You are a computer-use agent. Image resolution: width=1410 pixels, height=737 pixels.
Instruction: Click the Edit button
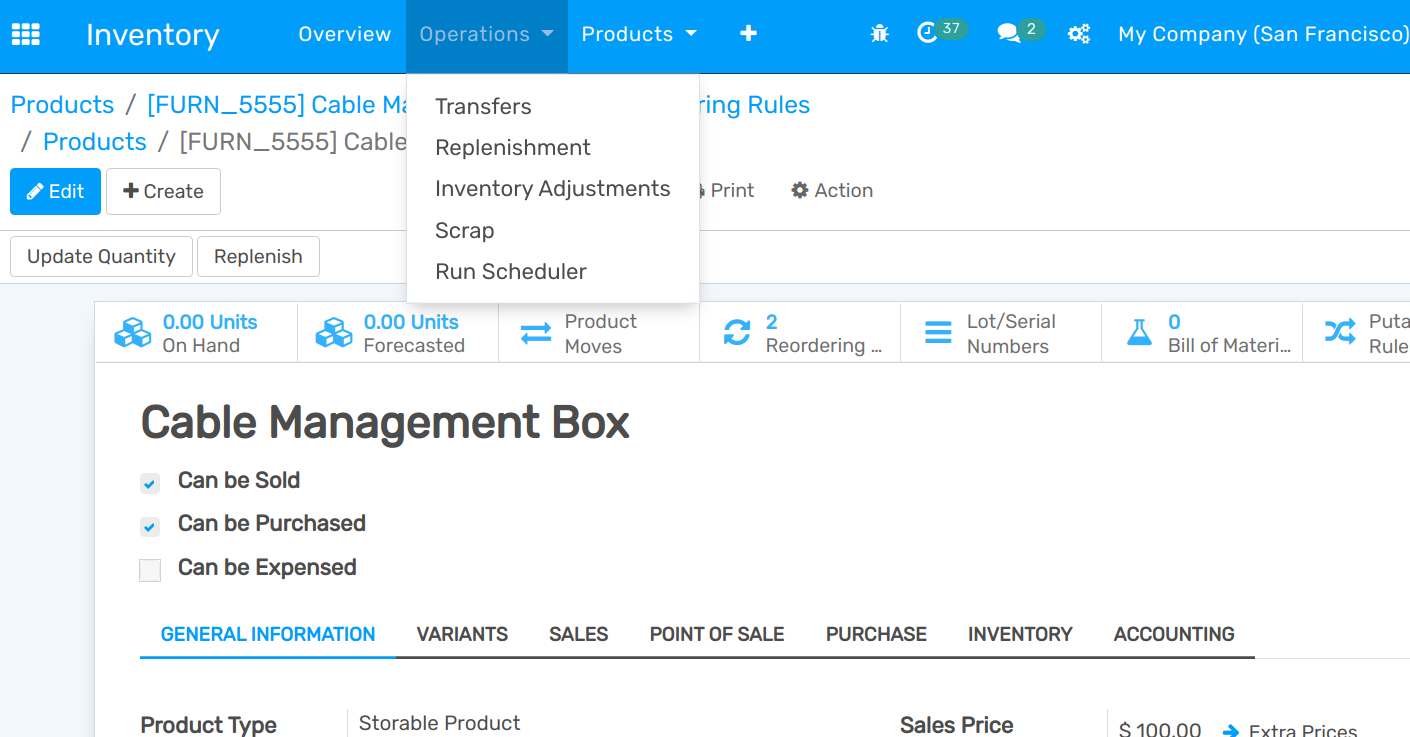55,191
